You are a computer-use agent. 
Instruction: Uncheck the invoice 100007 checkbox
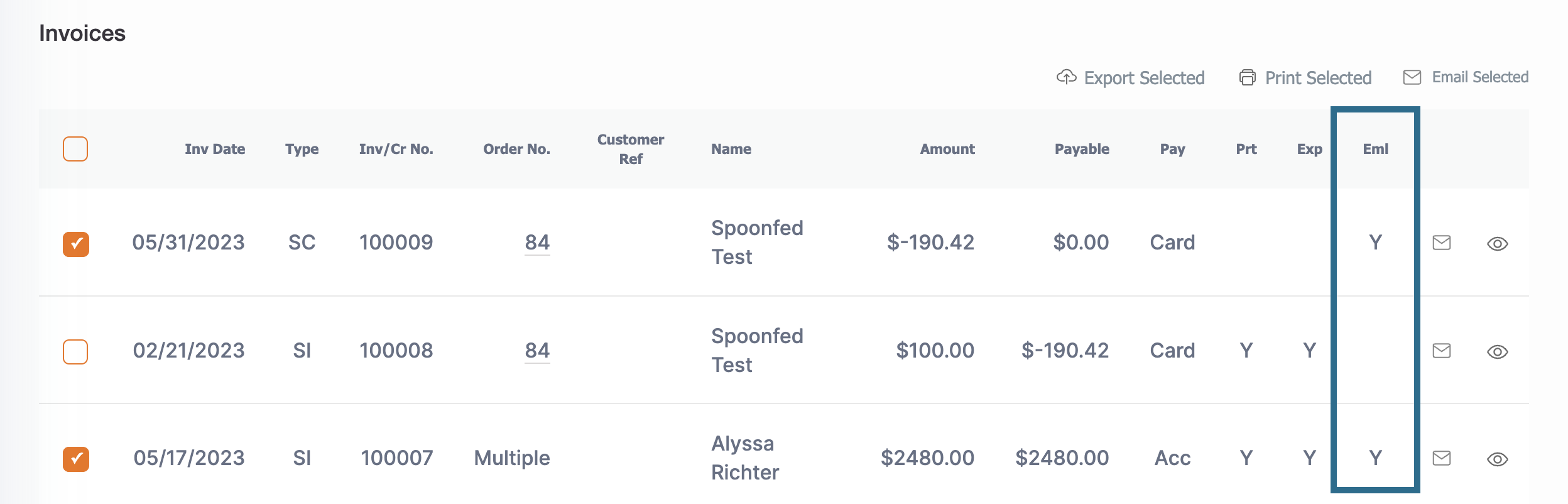tap(76, 459)
